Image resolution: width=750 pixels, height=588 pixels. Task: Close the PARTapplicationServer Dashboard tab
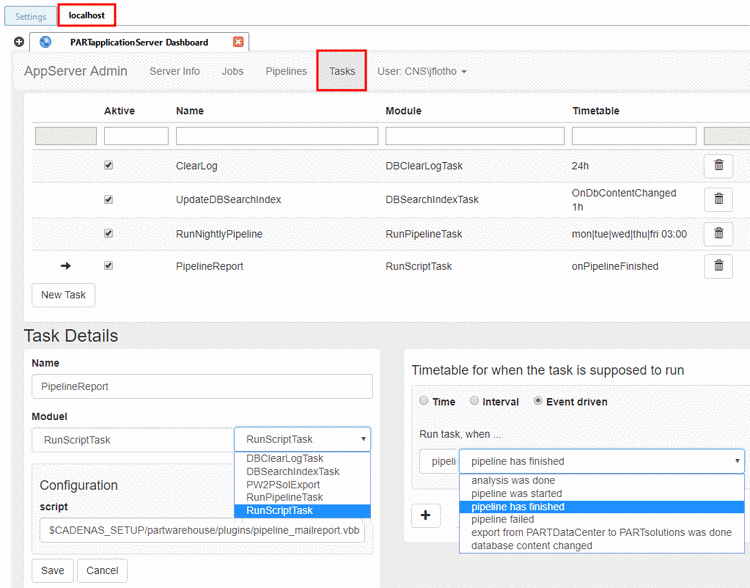click(238, 42)
